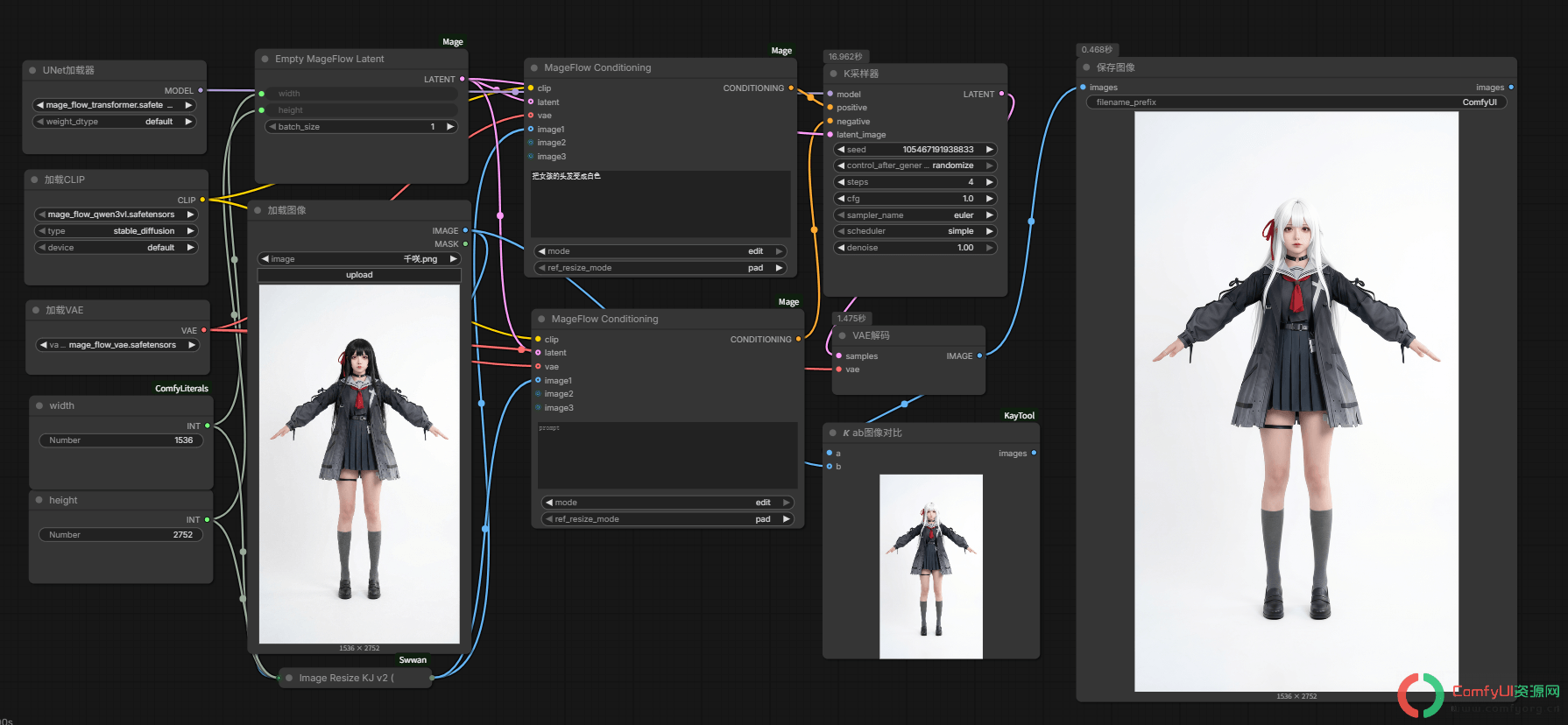Click the VAE output socket on 加载VAE
1568x725 pixels.
point(204,330)
